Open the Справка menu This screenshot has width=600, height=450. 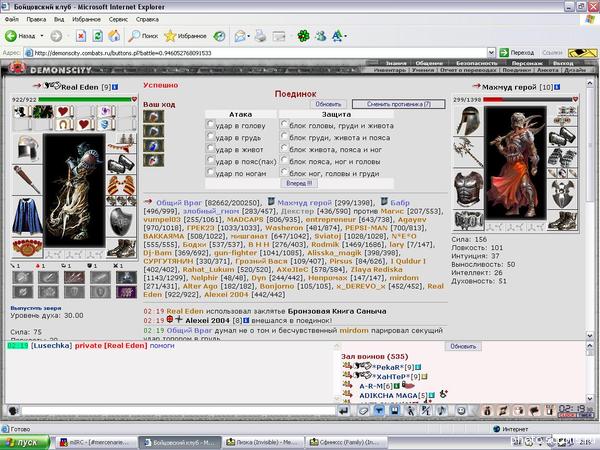(x=147, y=19)
